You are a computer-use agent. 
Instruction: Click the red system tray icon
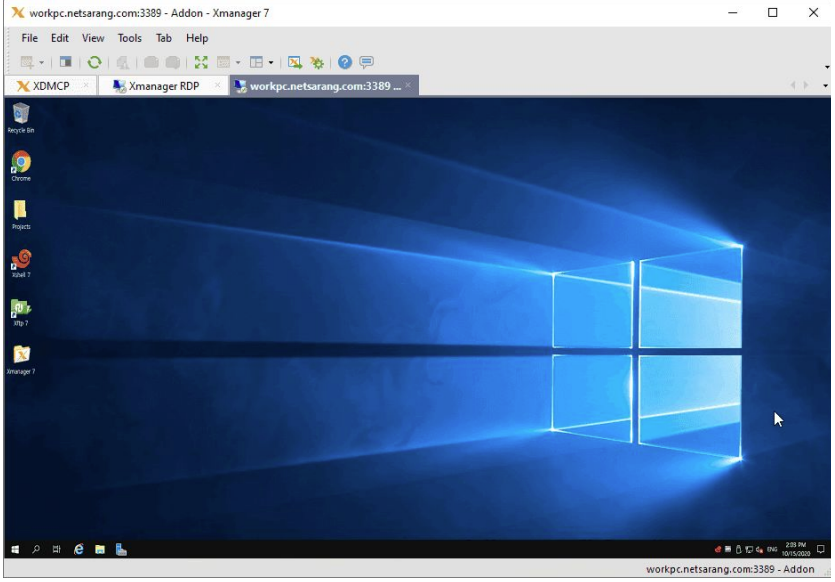click(717, 550)
